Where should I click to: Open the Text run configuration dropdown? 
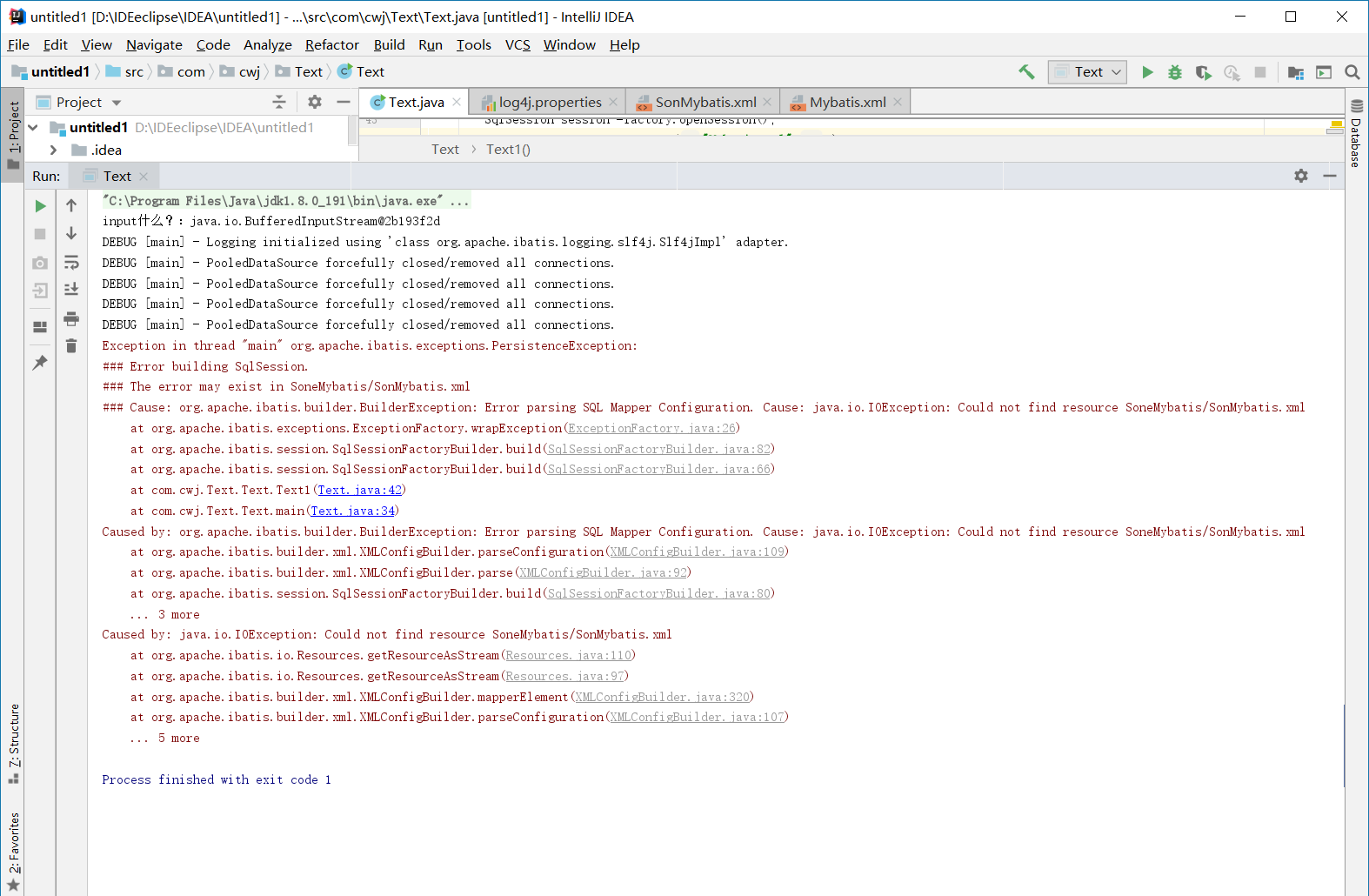1087,72
